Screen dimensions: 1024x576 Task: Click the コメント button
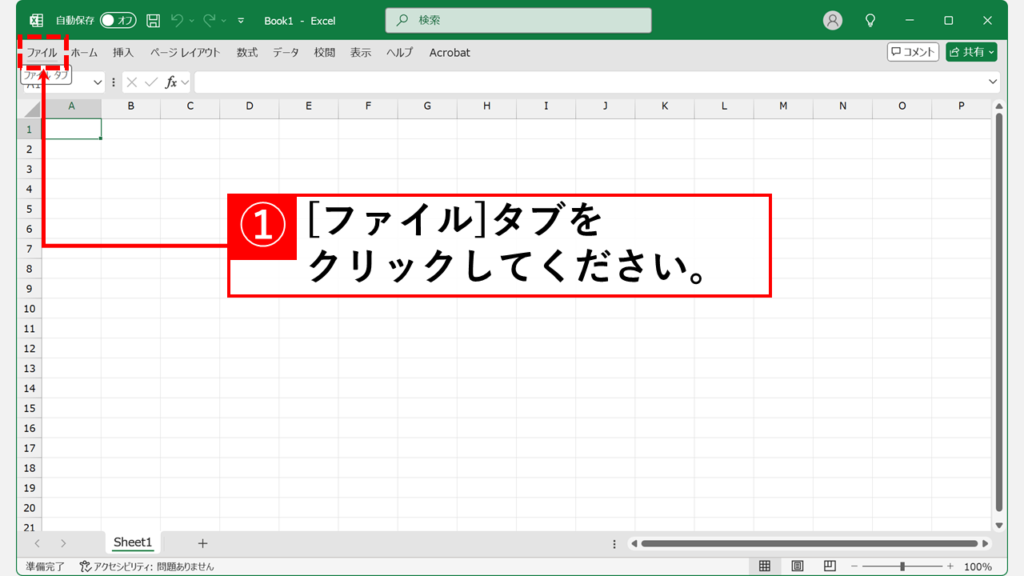pos(913,52)
